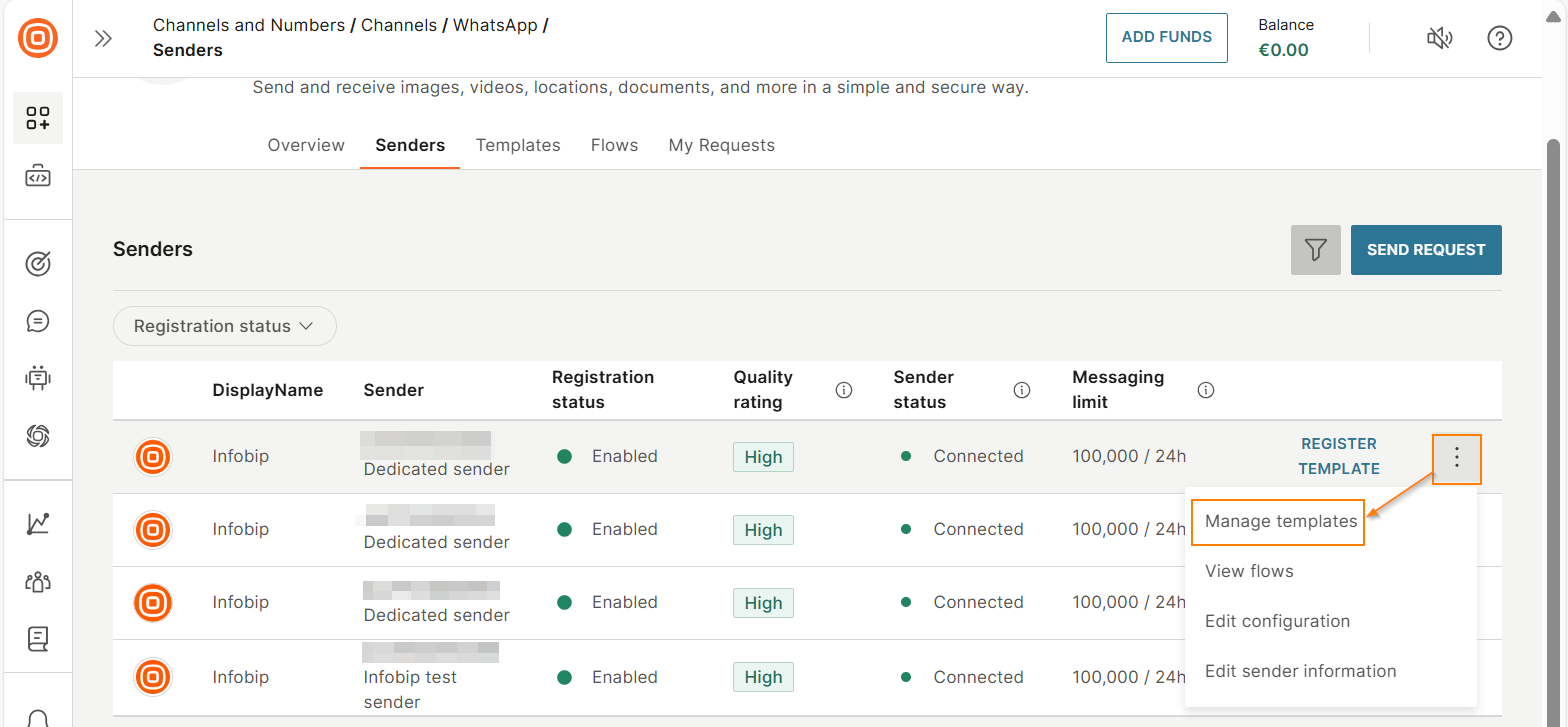Open three-dot menu for first sender
Screen dimensions: 1568x727
[x=1457, y=458]
